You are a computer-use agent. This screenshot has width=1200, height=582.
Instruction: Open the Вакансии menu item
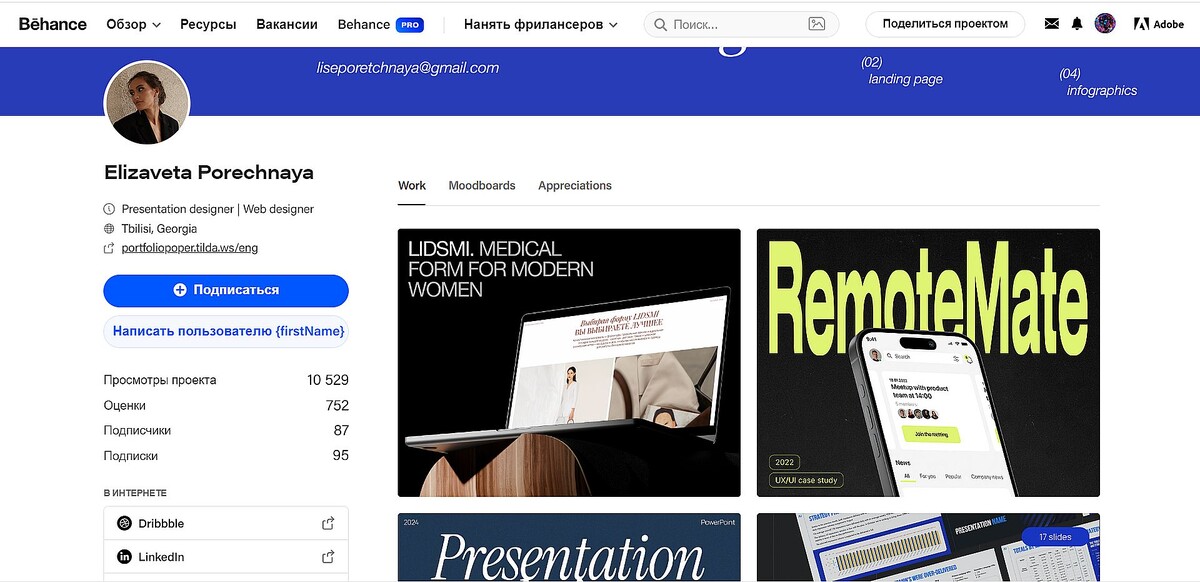(x=287, y=23)
